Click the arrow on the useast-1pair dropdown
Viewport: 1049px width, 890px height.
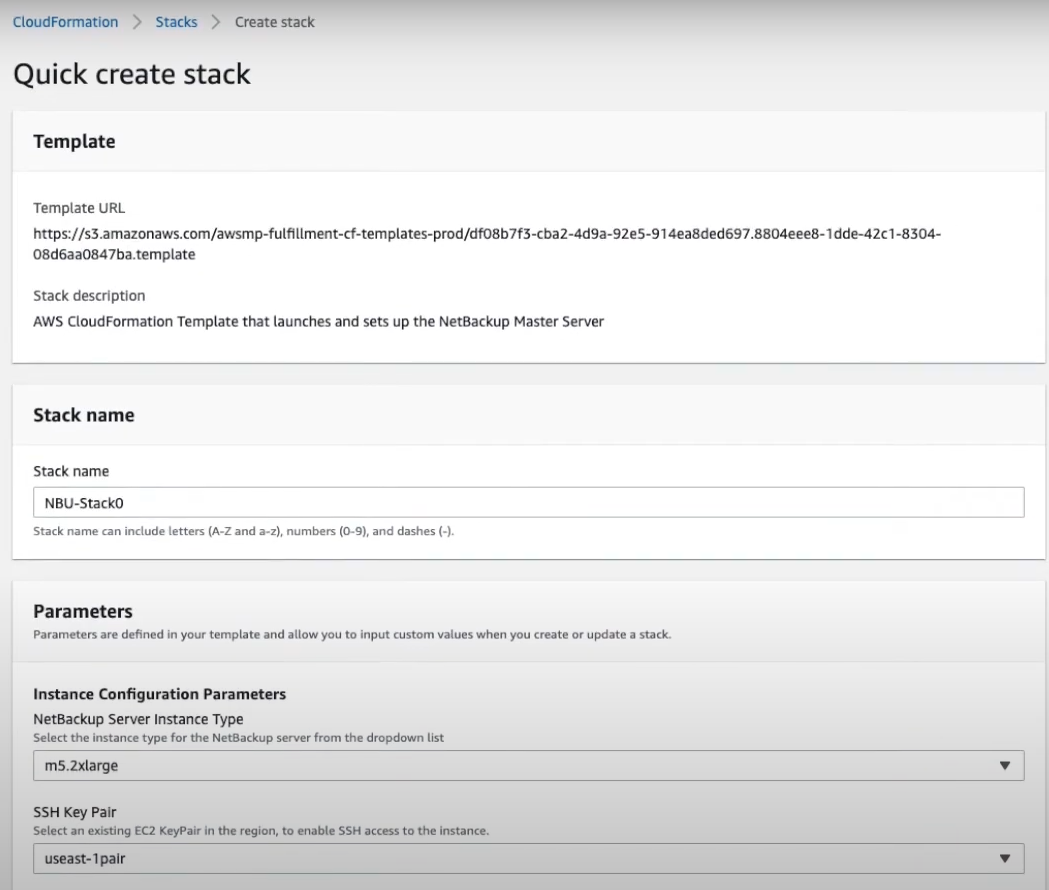[x=1004, y=859]
